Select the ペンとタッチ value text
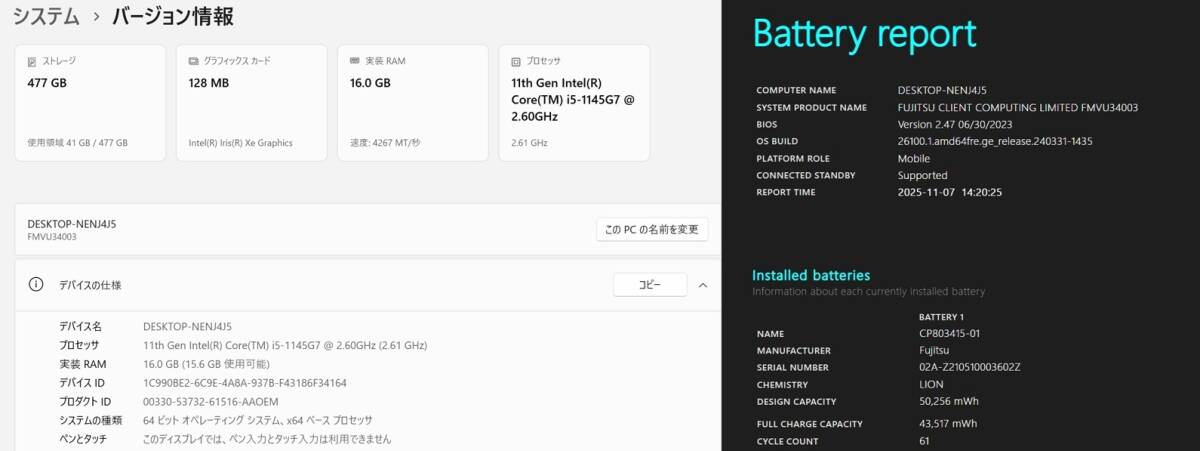This screenshot has height=451, width=1200. click(267, 439)
